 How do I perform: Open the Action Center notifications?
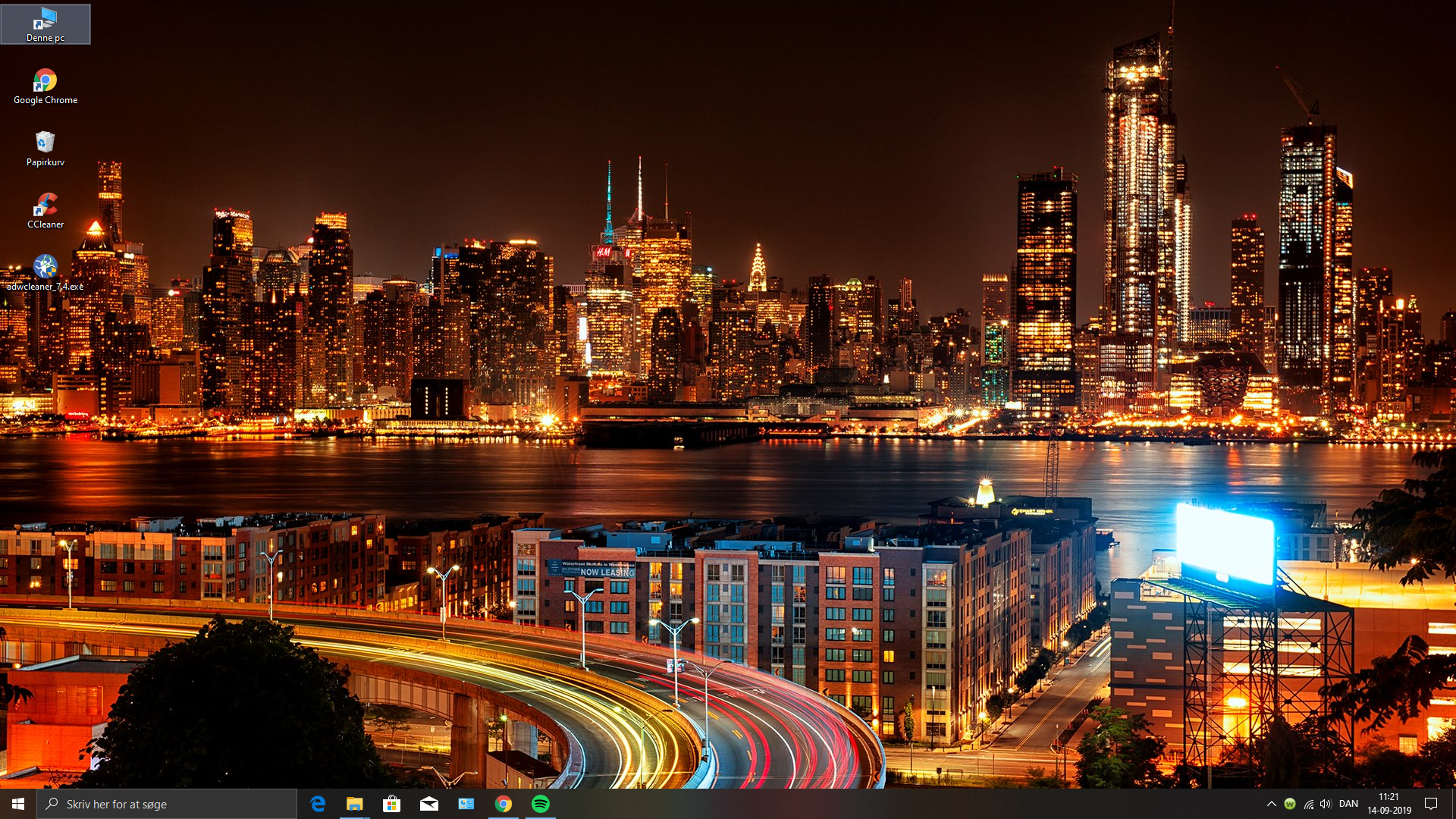(x=1431, y=804)
